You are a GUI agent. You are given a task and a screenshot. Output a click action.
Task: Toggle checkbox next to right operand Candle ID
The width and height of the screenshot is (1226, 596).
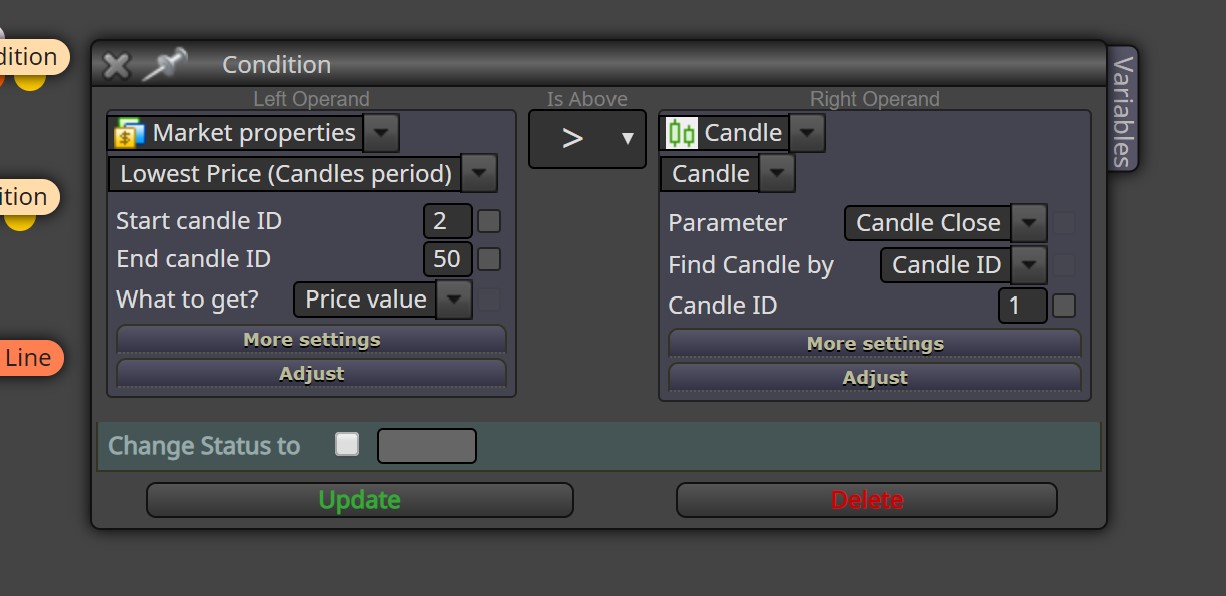[1065, 305]
